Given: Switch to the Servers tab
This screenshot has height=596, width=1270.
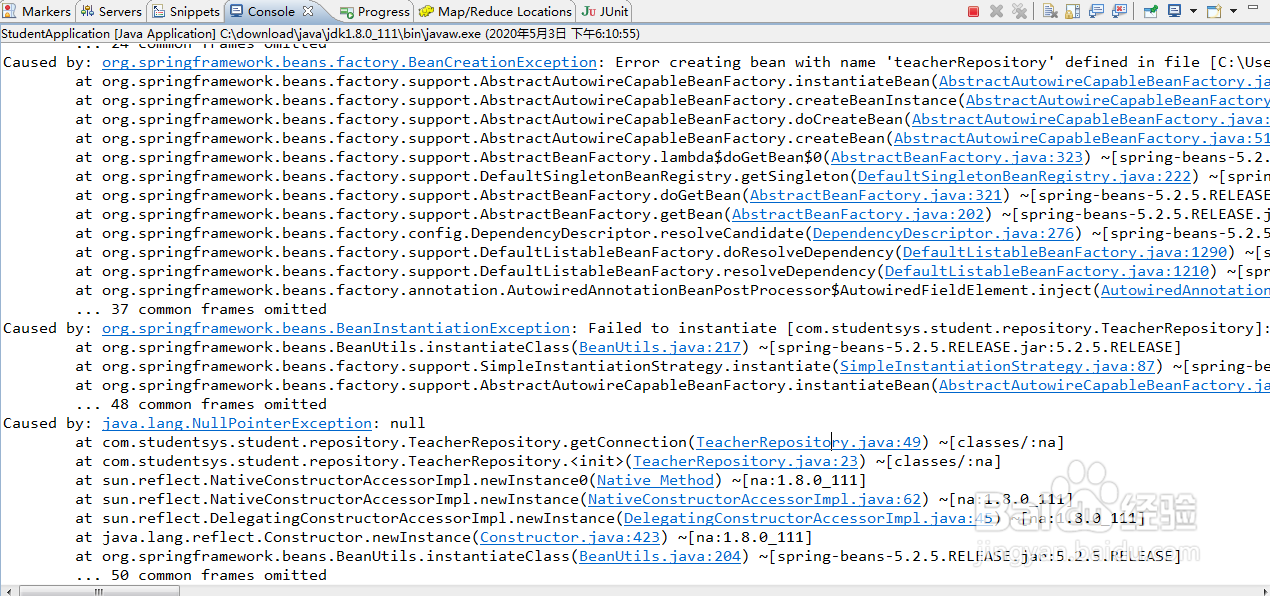Looking at the screenshot, I should [x=111, y=12].
